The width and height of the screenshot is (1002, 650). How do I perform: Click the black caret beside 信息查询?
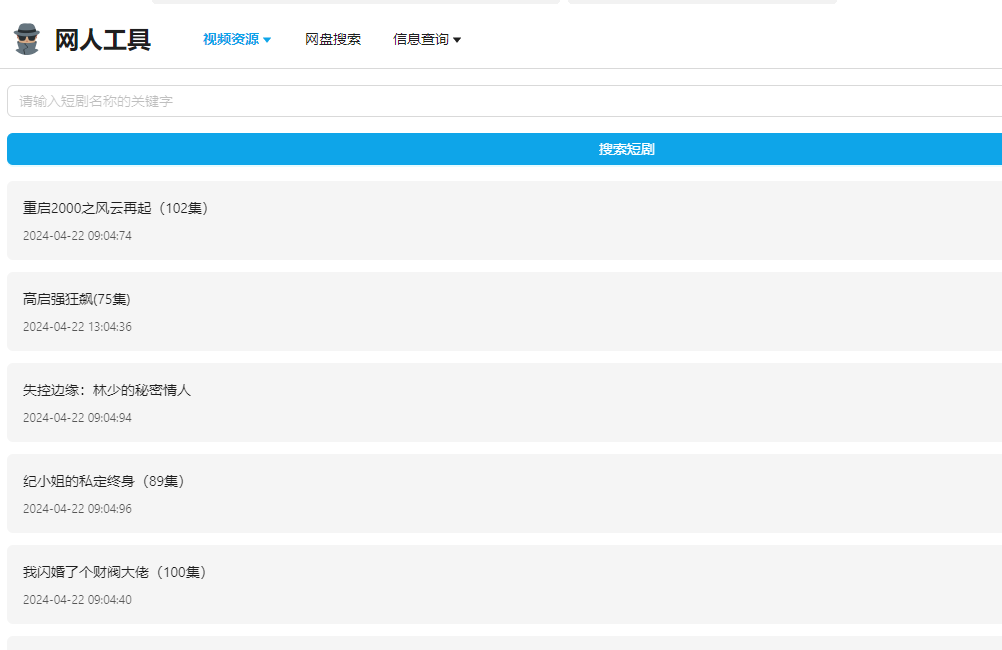pos(457,40)
